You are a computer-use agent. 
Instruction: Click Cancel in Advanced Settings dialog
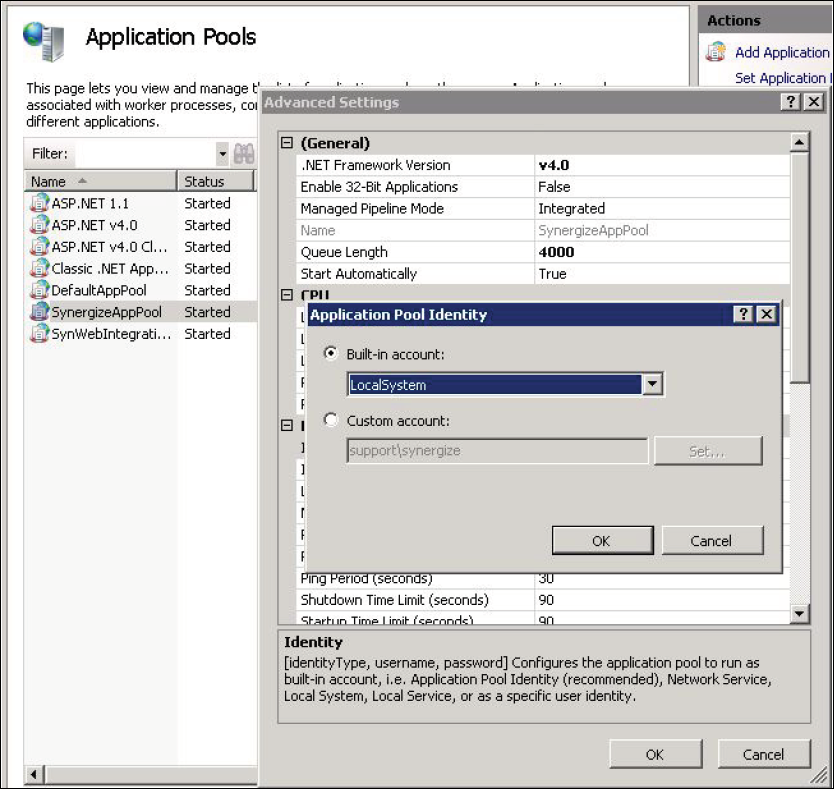click(764, 754)
